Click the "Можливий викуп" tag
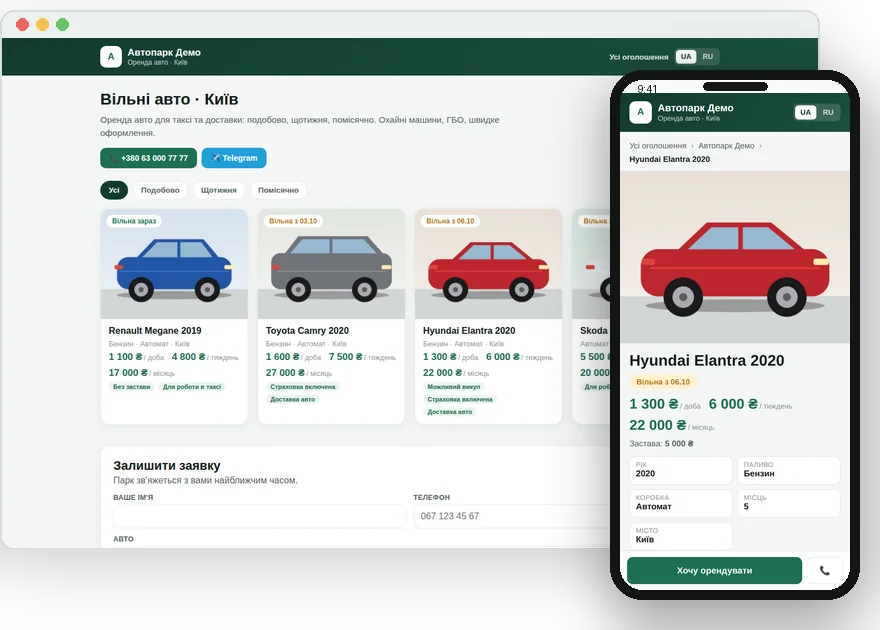The width and height of the screenshot is (880, 630). point(453,387)
